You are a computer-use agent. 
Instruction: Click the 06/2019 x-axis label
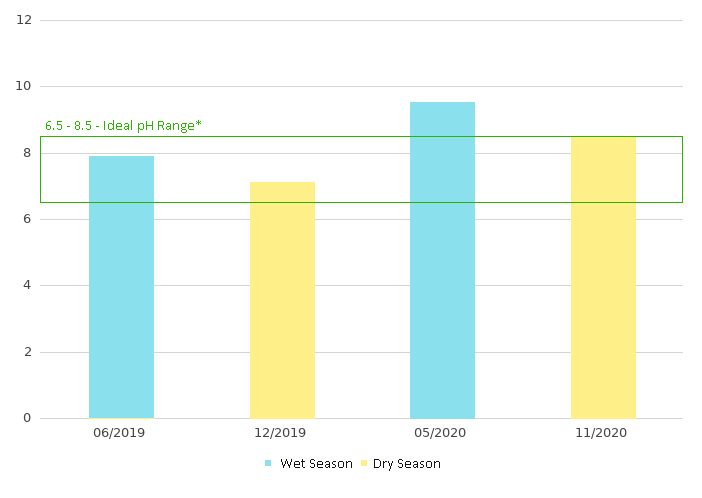coord(121,433)
